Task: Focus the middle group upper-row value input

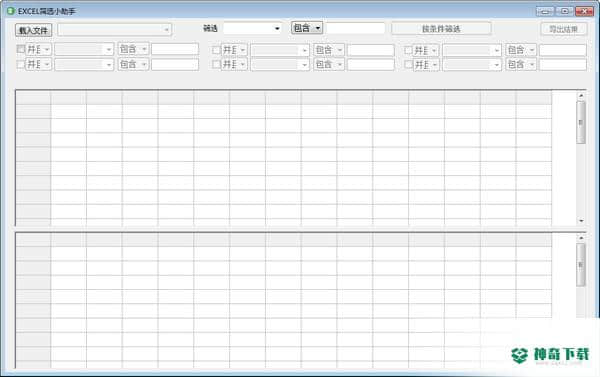Action: pos(371,50)
